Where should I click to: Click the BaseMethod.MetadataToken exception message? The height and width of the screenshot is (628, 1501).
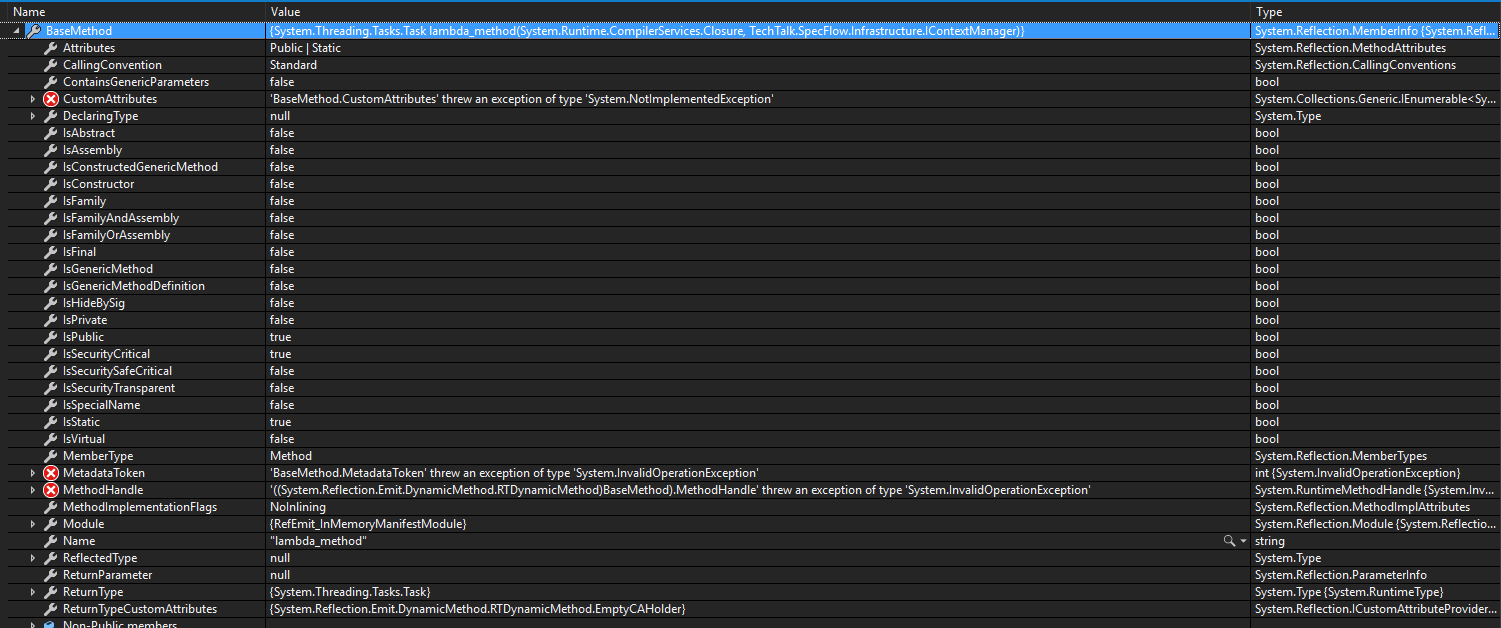coord(514,473)
